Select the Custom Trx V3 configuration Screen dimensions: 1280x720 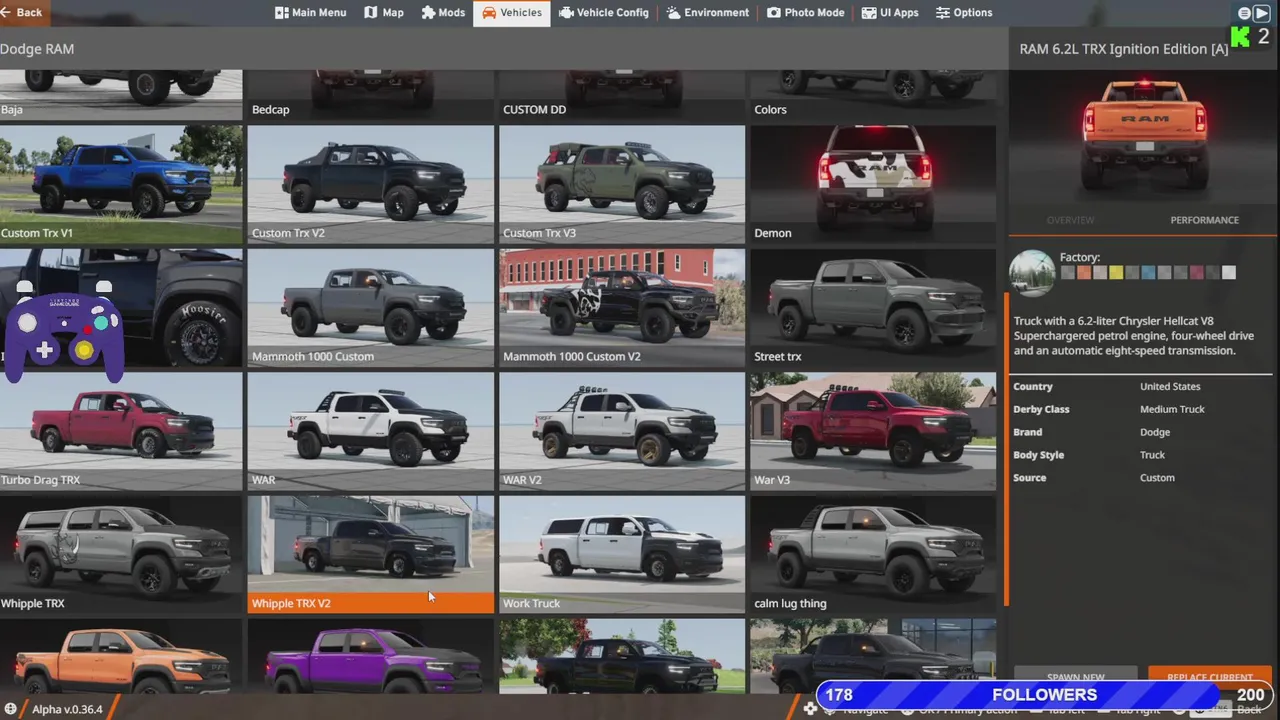(622, 184)
